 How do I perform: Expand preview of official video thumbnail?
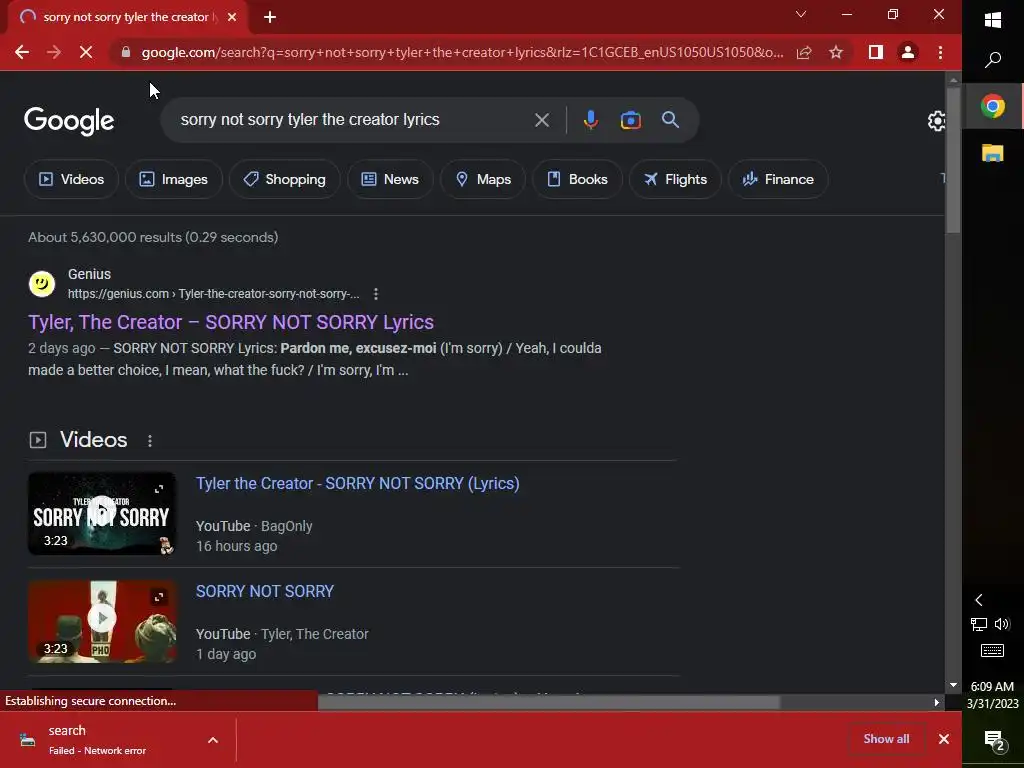click(x=159, y=597)
